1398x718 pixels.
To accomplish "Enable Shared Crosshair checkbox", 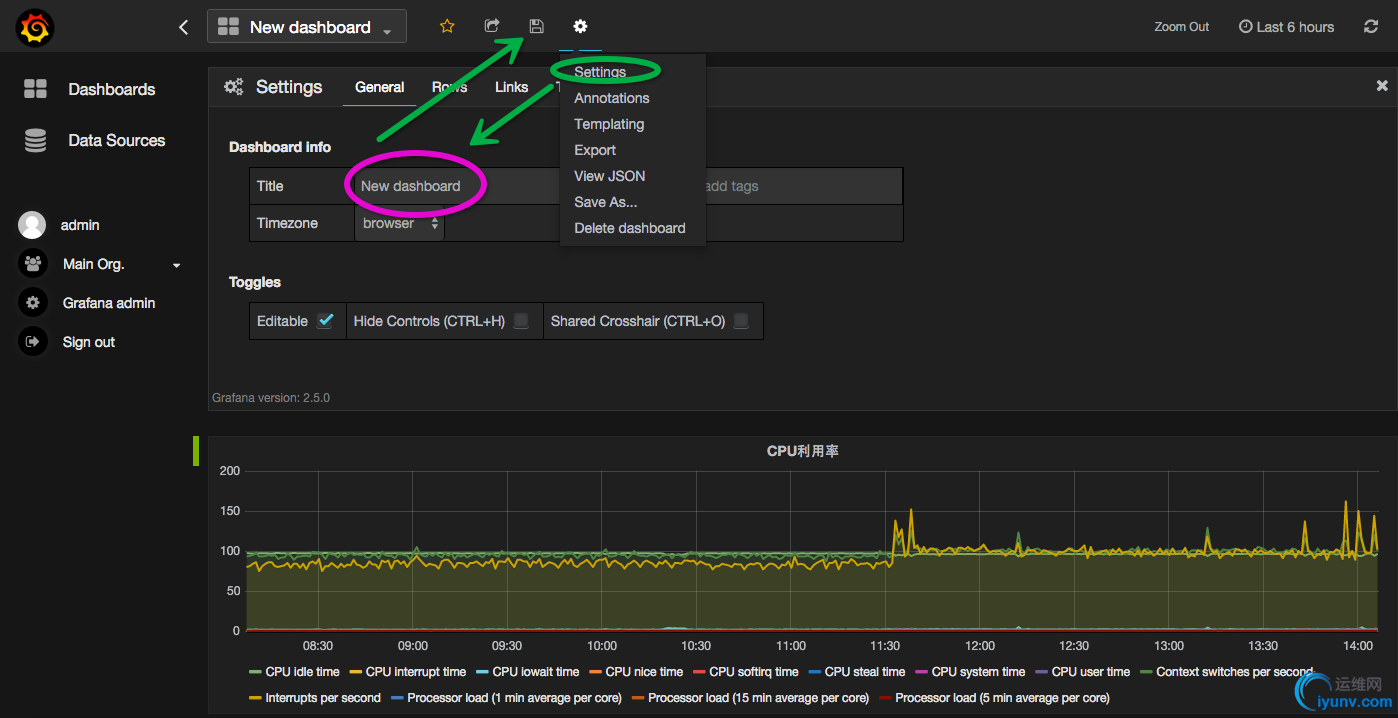I will click(x=741, y=321).
